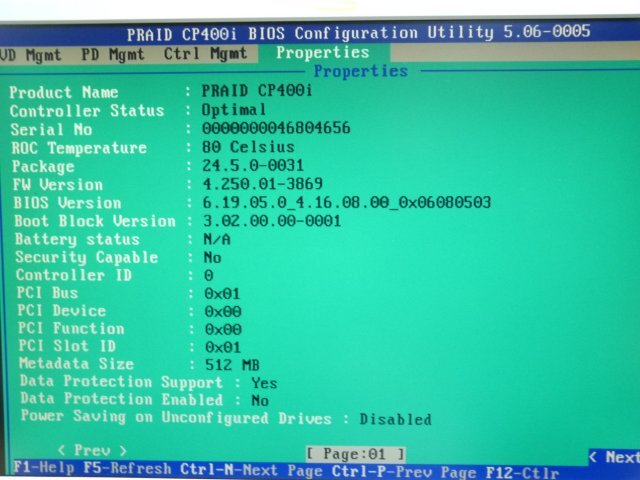Click the Package label
The image size is (640, 480).
(43, 167)
